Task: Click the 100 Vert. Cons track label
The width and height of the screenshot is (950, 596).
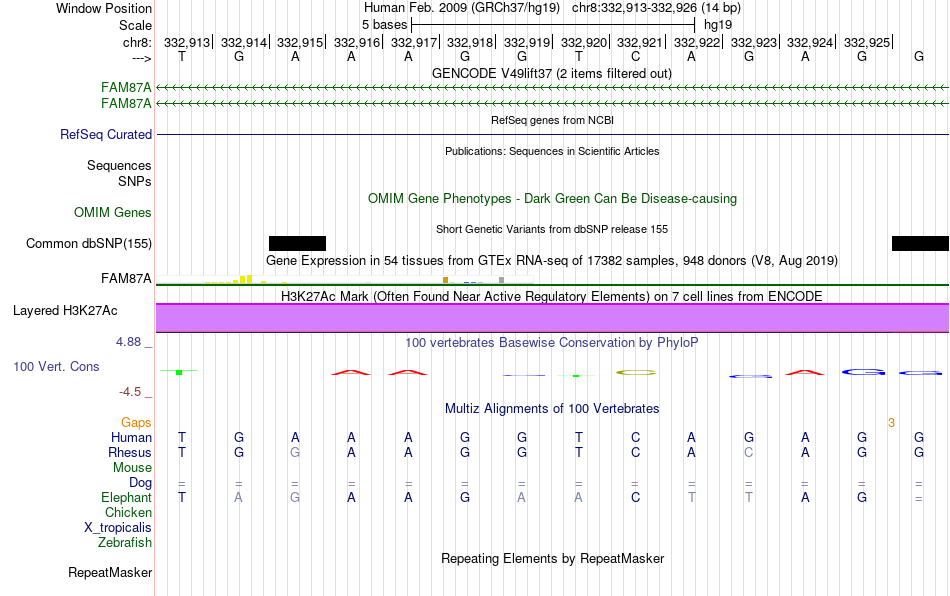Action: [x=56, y=366]
